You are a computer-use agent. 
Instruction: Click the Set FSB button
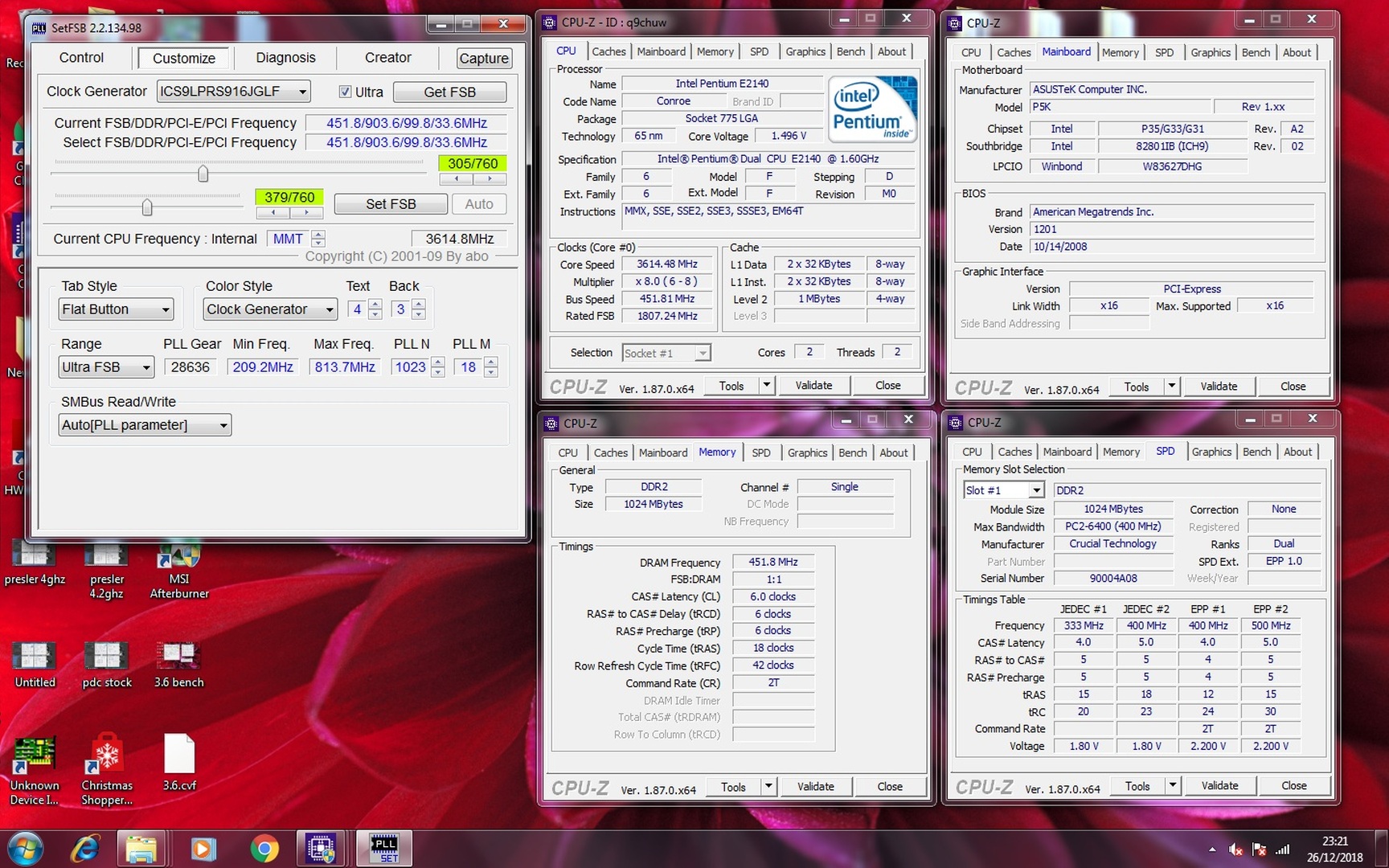(x=391, y=204)
